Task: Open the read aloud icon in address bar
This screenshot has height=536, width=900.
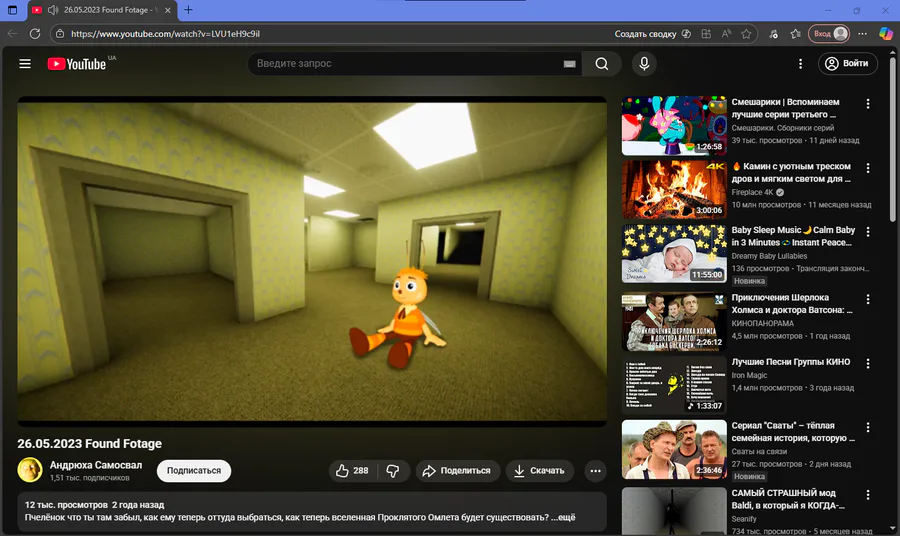Action: [726, 34]
